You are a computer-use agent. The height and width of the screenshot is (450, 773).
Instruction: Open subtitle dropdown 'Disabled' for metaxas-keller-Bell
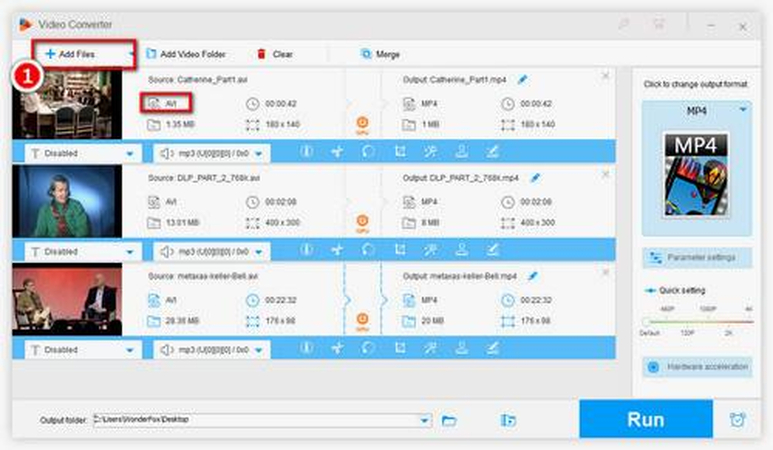[x=83, y=349]
